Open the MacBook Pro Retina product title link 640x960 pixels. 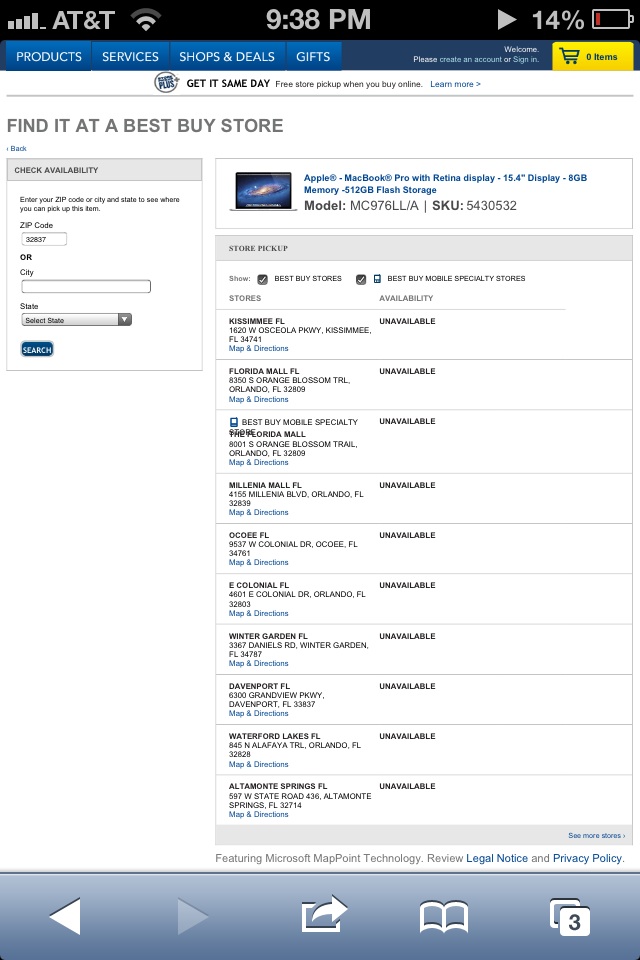(x=445, y=184)
